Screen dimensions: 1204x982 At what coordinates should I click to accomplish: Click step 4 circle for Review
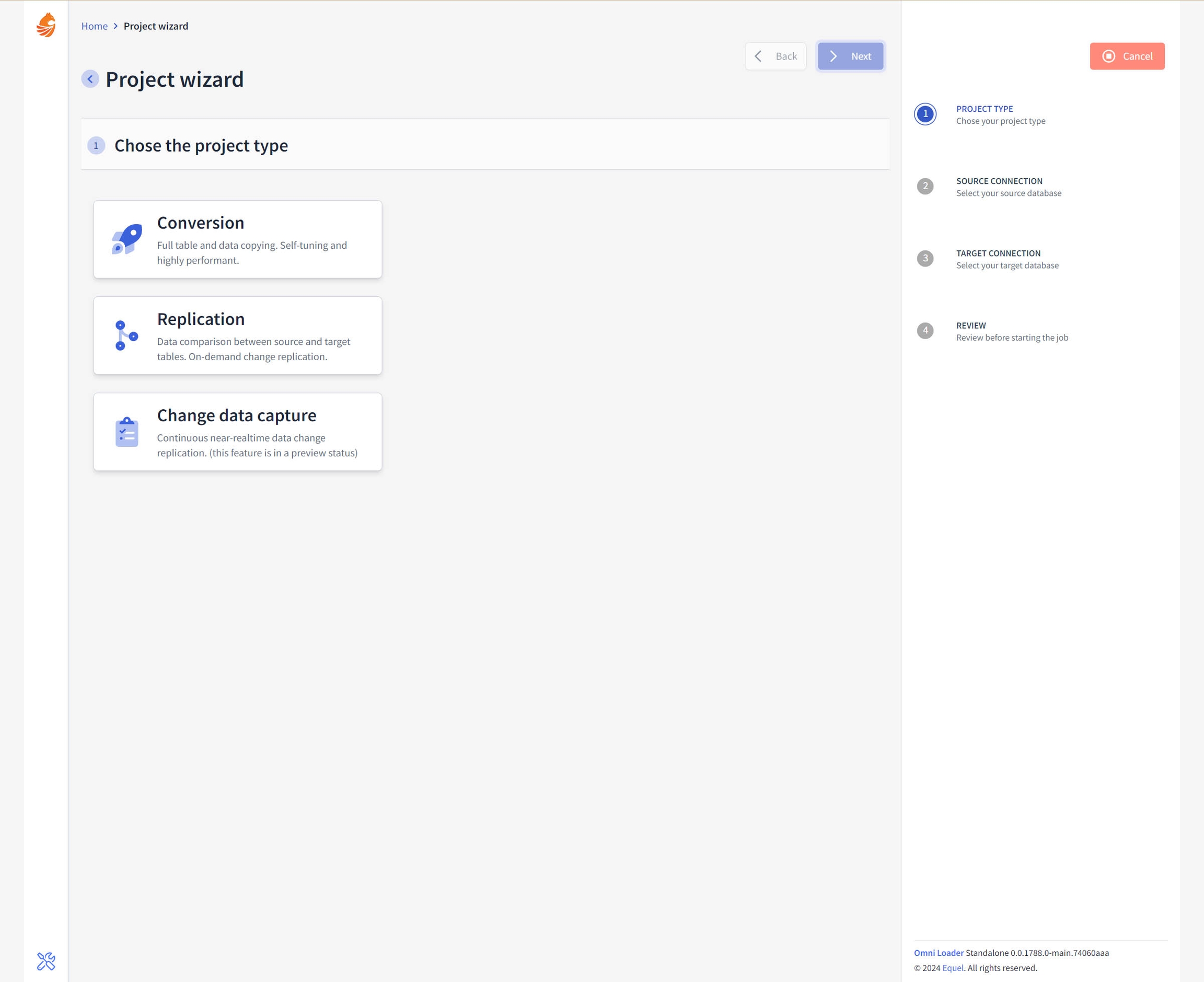coord(925,331)
